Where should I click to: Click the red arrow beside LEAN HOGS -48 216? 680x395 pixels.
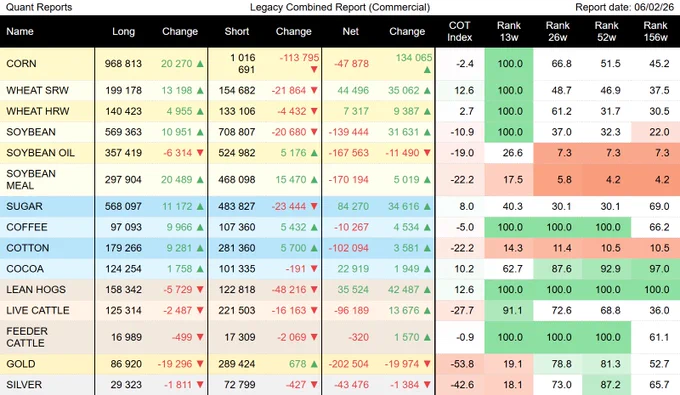[x=314, y=289]
